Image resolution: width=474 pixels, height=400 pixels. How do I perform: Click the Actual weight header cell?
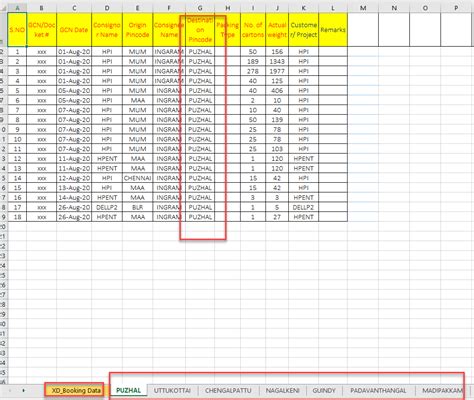277,30
